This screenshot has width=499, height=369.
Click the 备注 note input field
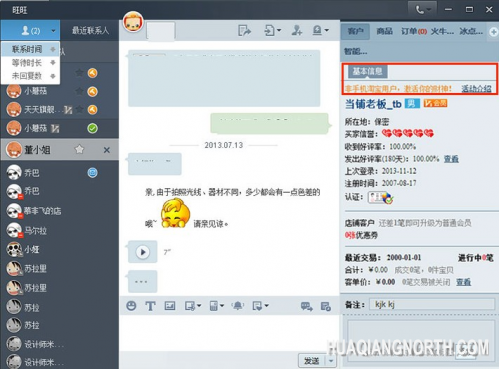(x=432, y=304)
